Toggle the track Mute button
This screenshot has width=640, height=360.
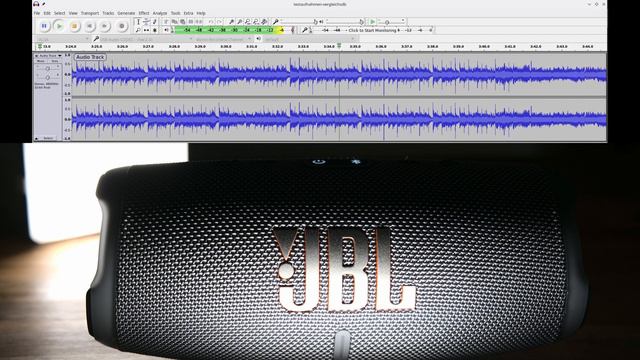pos(41,61)
